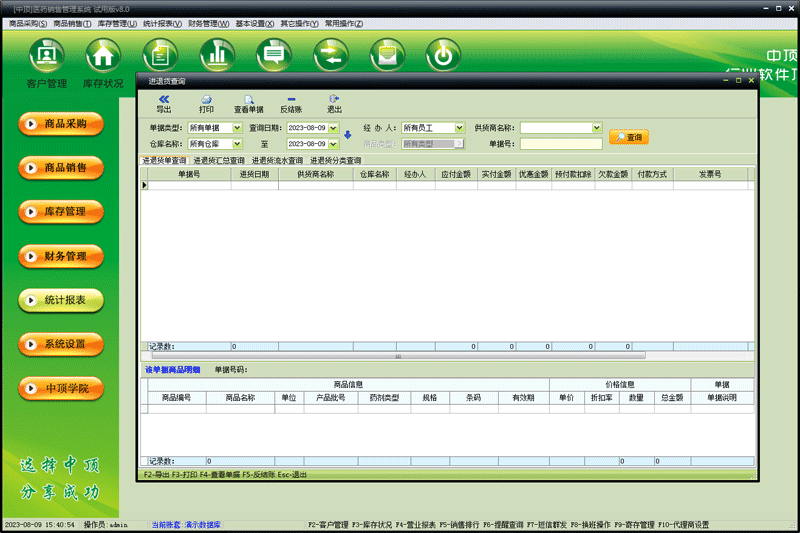Click the 商品名称 column header
The width and height of the screenshot is (800, 533).
(x=240, y=397)
